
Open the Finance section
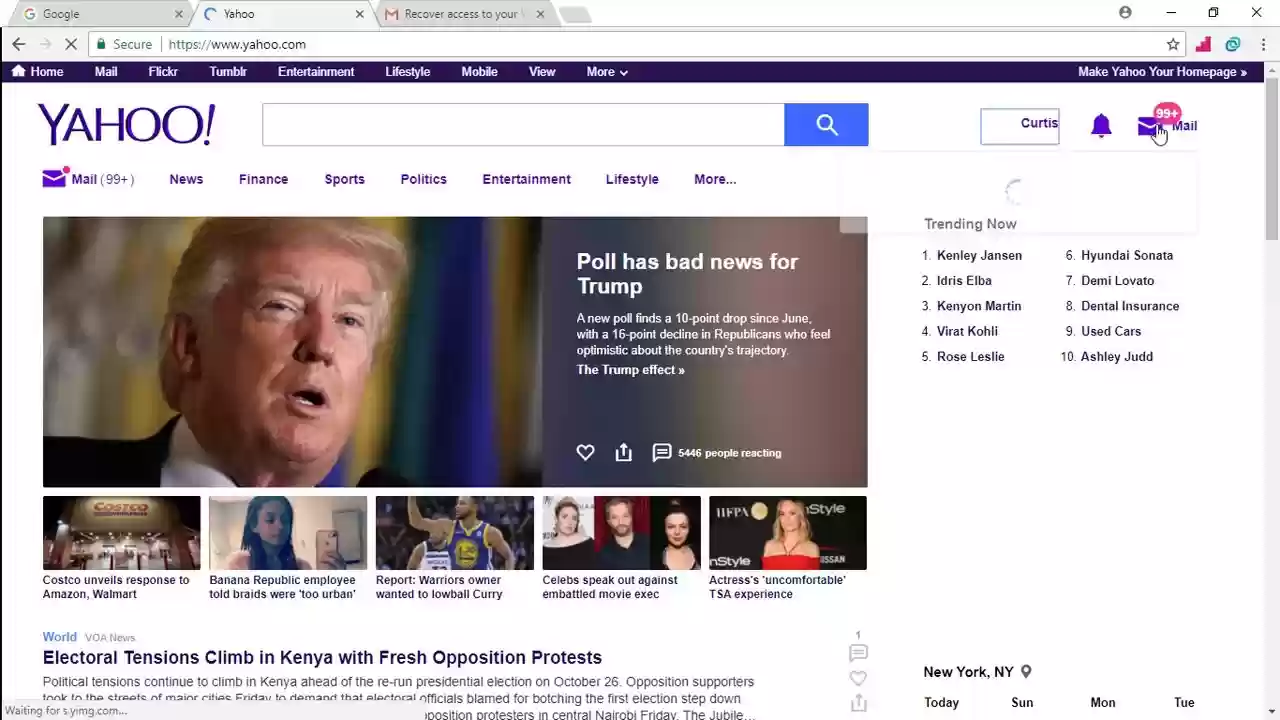pos(263,179)
